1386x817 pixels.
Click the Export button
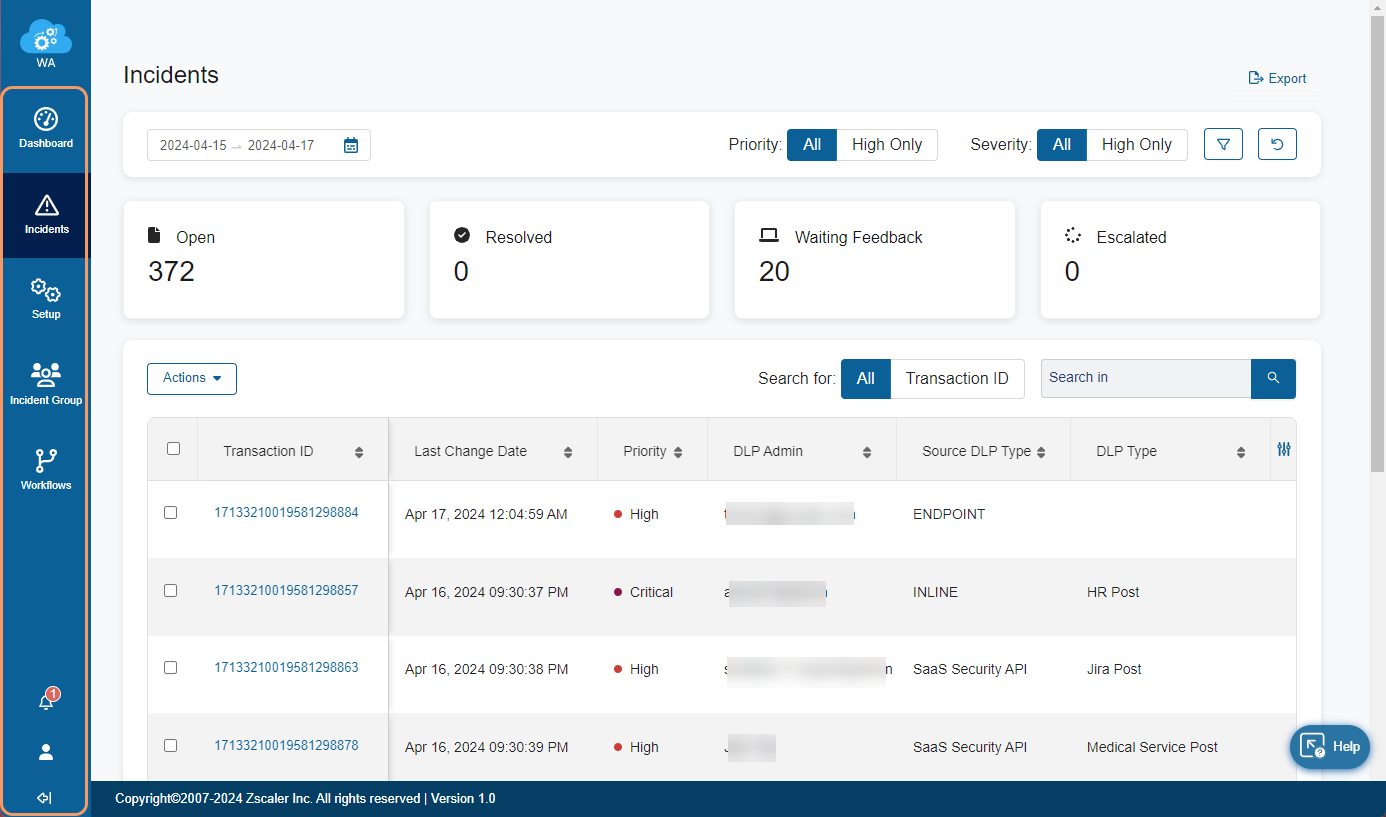click(x=1277, y=79)
